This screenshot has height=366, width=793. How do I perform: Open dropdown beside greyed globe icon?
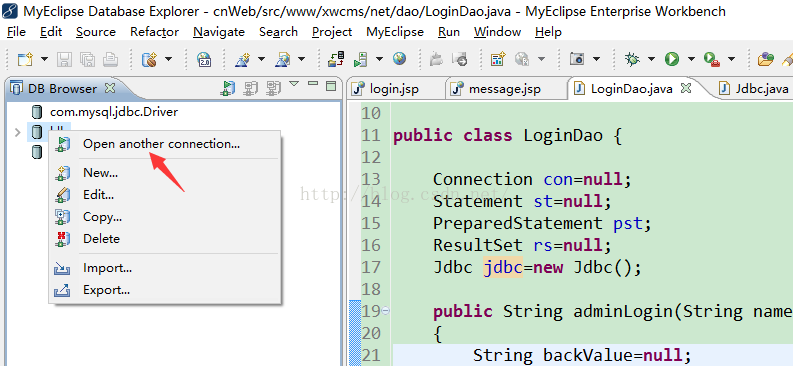[542, 59]
